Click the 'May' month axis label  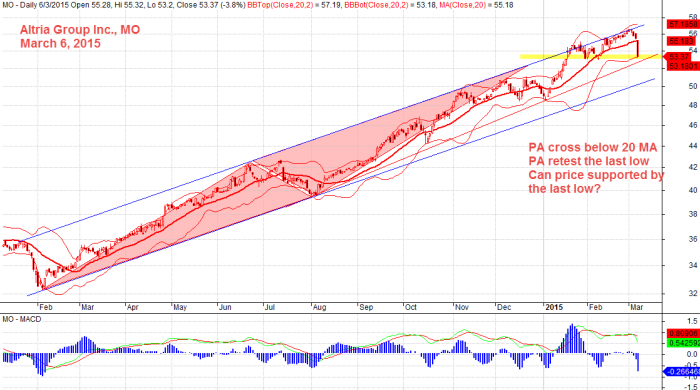[179, 307]
